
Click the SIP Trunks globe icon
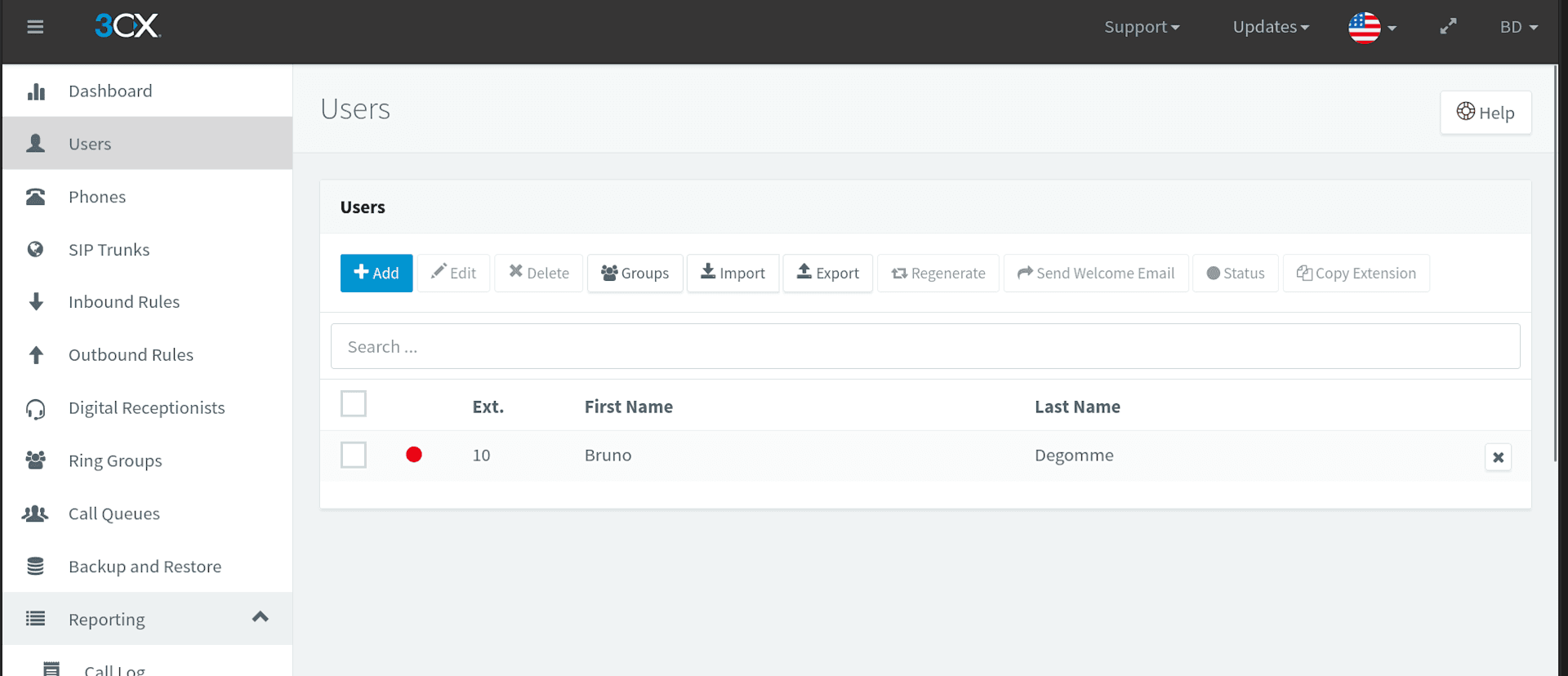(x=36, y=250)
